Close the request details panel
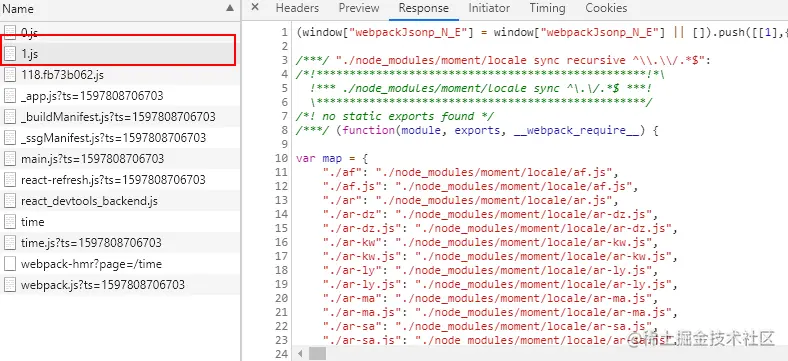This screenshot has width=788, height=361. (x=255, y=8)
